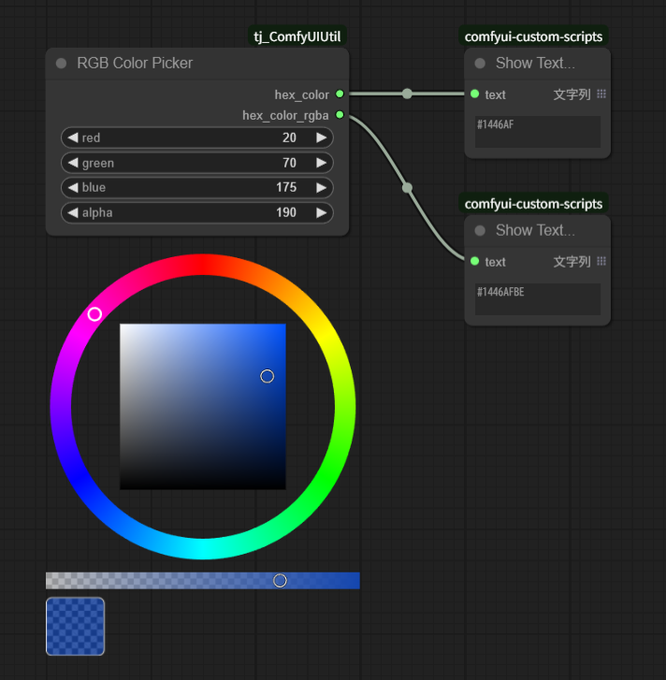Click the hex_color output label
The image size is (666, 680).
coord(302,95)
